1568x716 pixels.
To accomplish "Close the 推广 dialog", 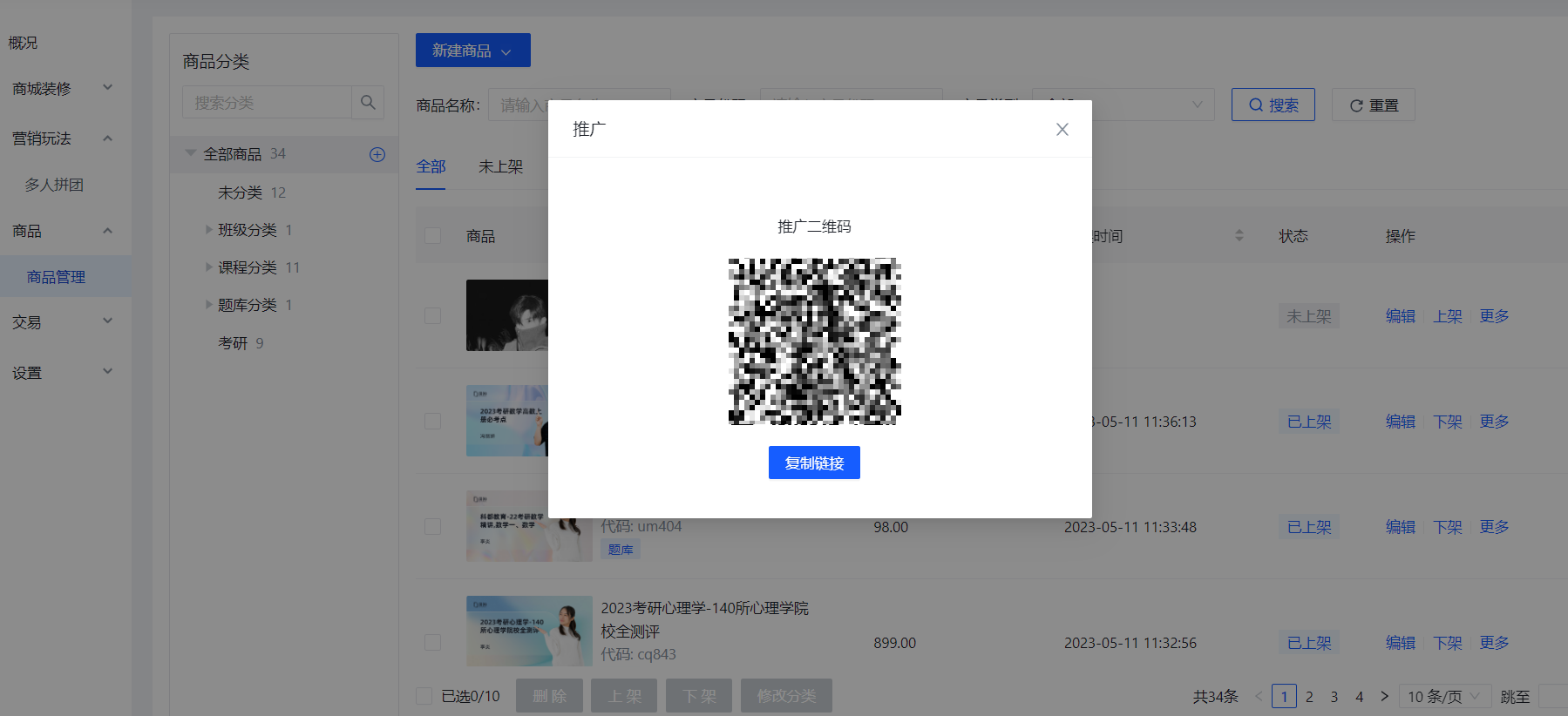I will pos(1062,130).
